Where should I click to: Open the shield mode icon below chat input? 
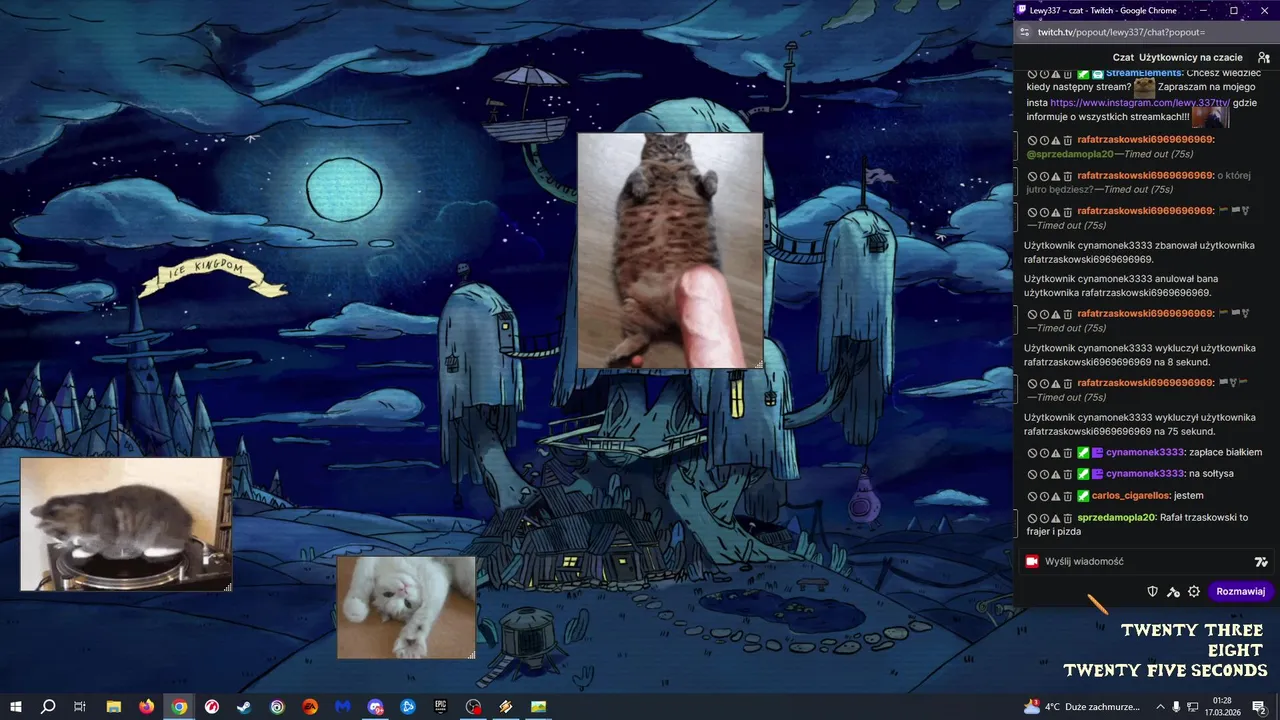click(x=1152, y=592)
